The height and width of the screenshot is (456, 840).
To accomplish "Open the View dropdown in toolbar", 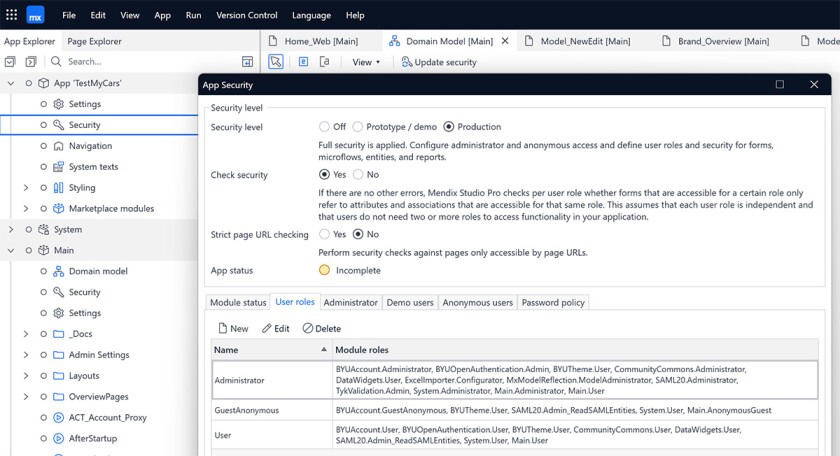I will [x=366, y=62].
